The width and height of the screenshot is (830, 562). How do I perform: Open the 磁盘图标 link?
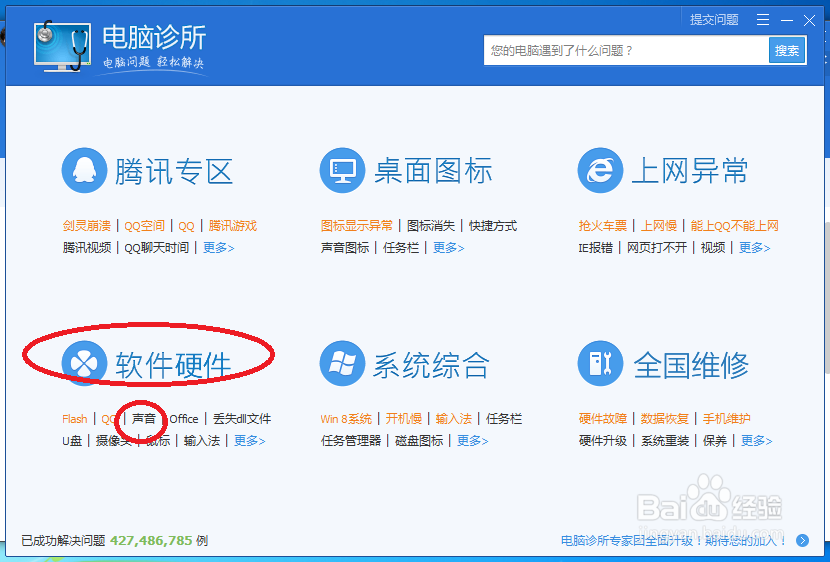pyautogui.click(x=419, y=441)
